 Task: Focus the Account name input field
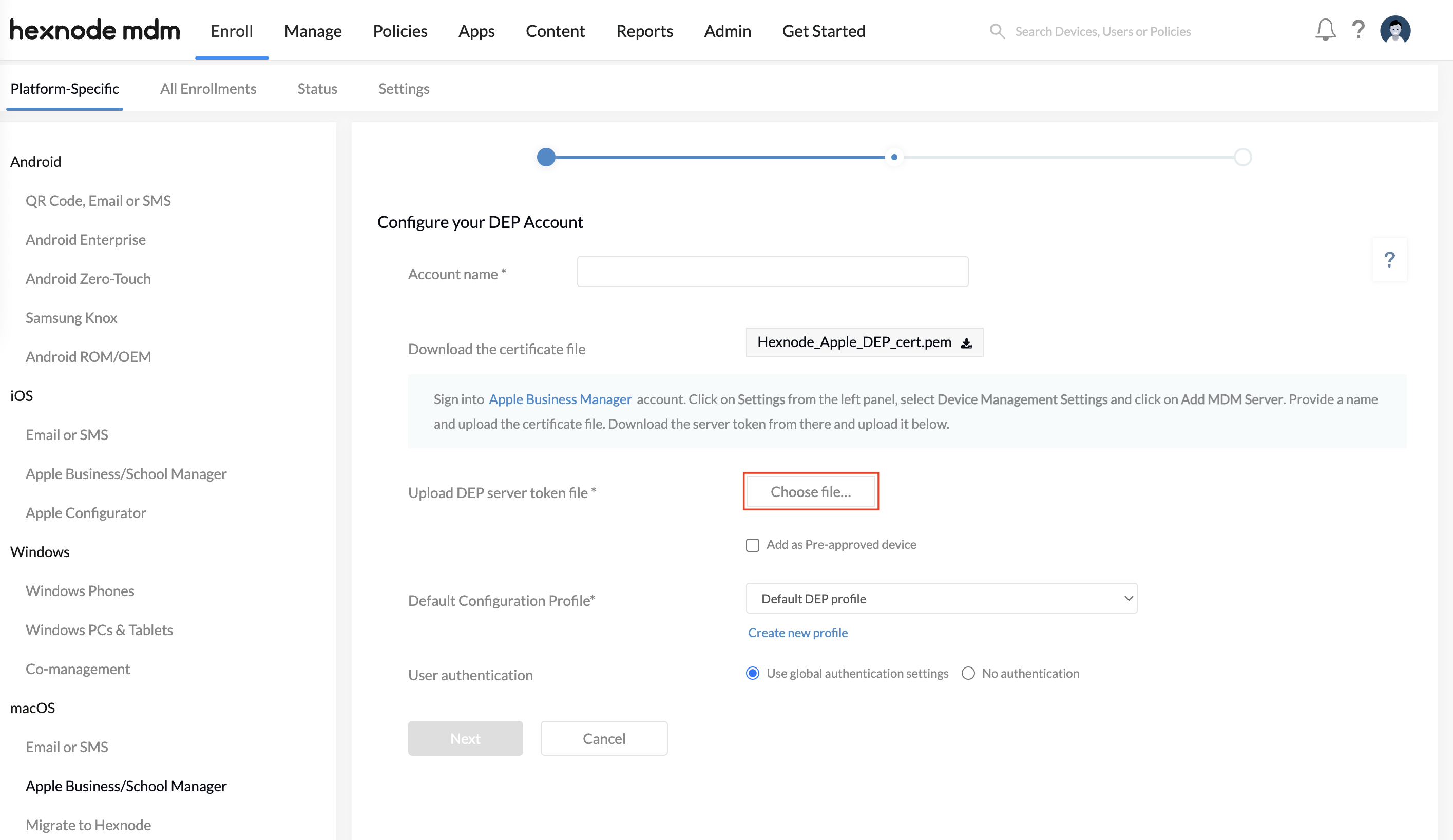[x=772, y=271]
